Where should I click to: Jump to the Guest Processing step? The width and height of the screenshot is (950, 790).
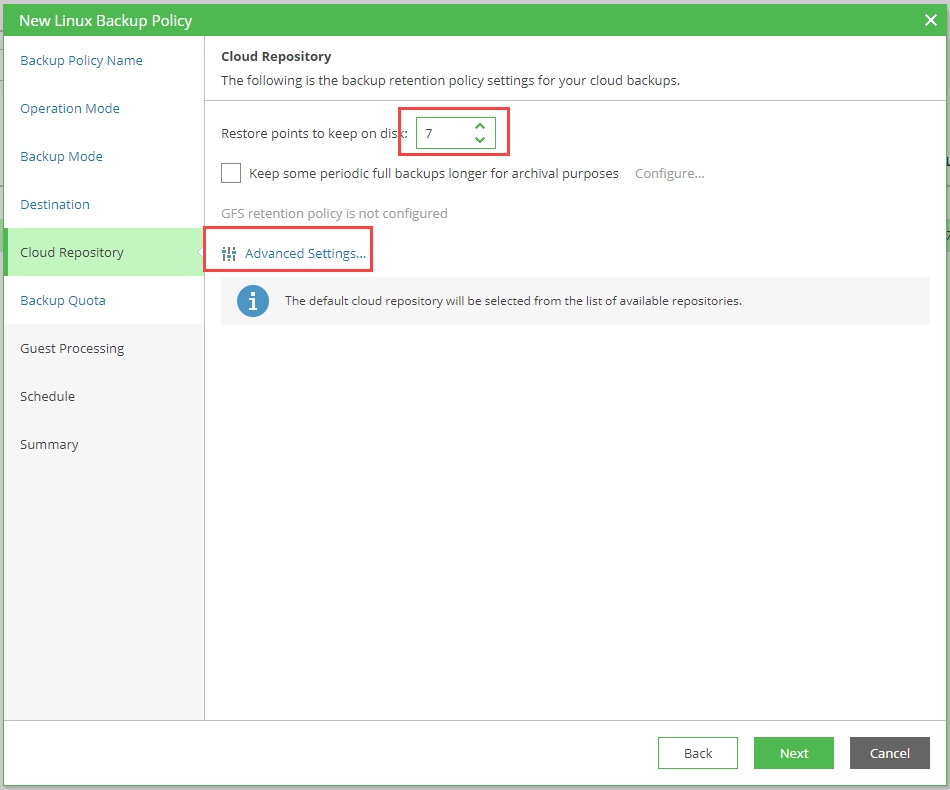click(x=72, y=349)
